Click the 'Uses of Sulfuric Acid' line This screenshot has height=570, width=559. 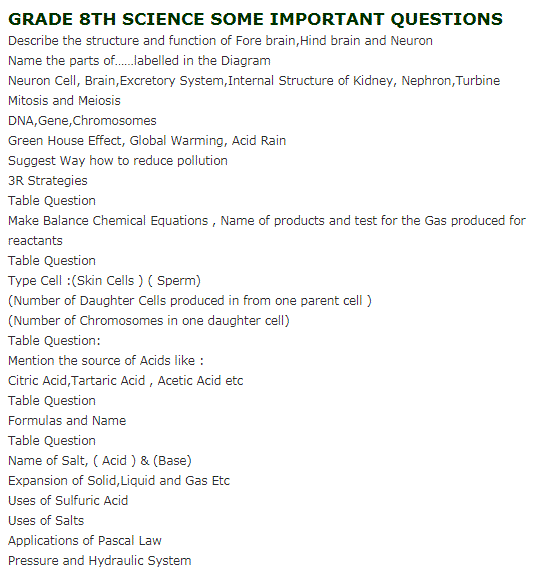(68, 501)
